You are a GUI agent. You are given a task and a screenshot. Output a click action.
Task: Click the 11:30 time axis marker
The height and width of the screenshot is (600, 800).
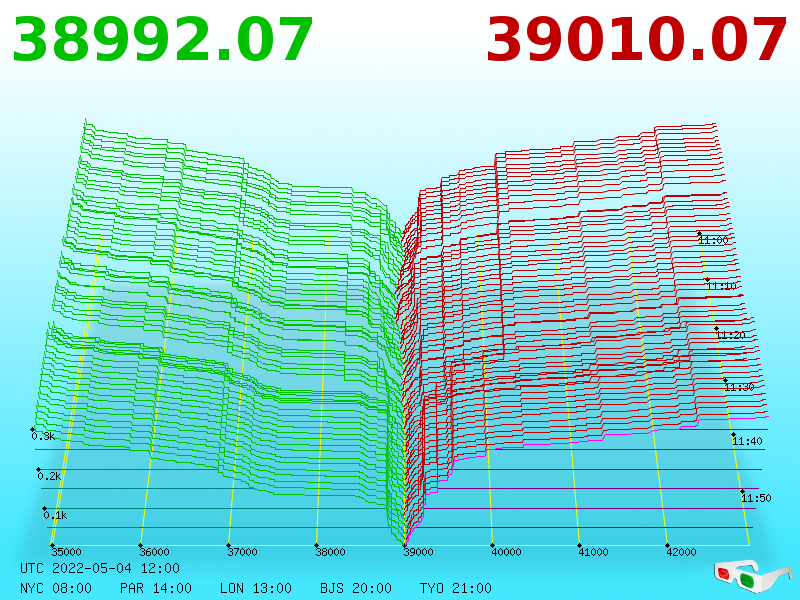pyautogui.click(x=739, y=387)
